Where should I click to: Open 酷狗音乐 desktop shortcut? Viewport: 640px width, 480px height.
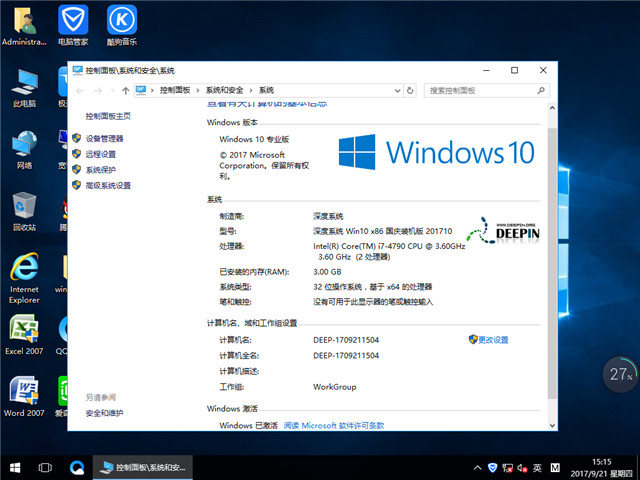click(122, 25)
